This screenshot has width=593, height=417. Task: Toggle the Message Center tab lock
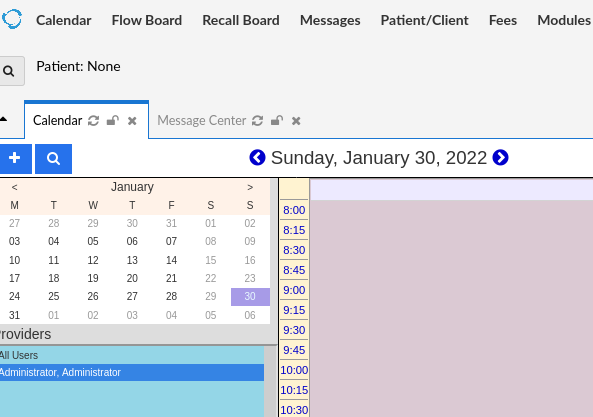click(x=277, y=121)
